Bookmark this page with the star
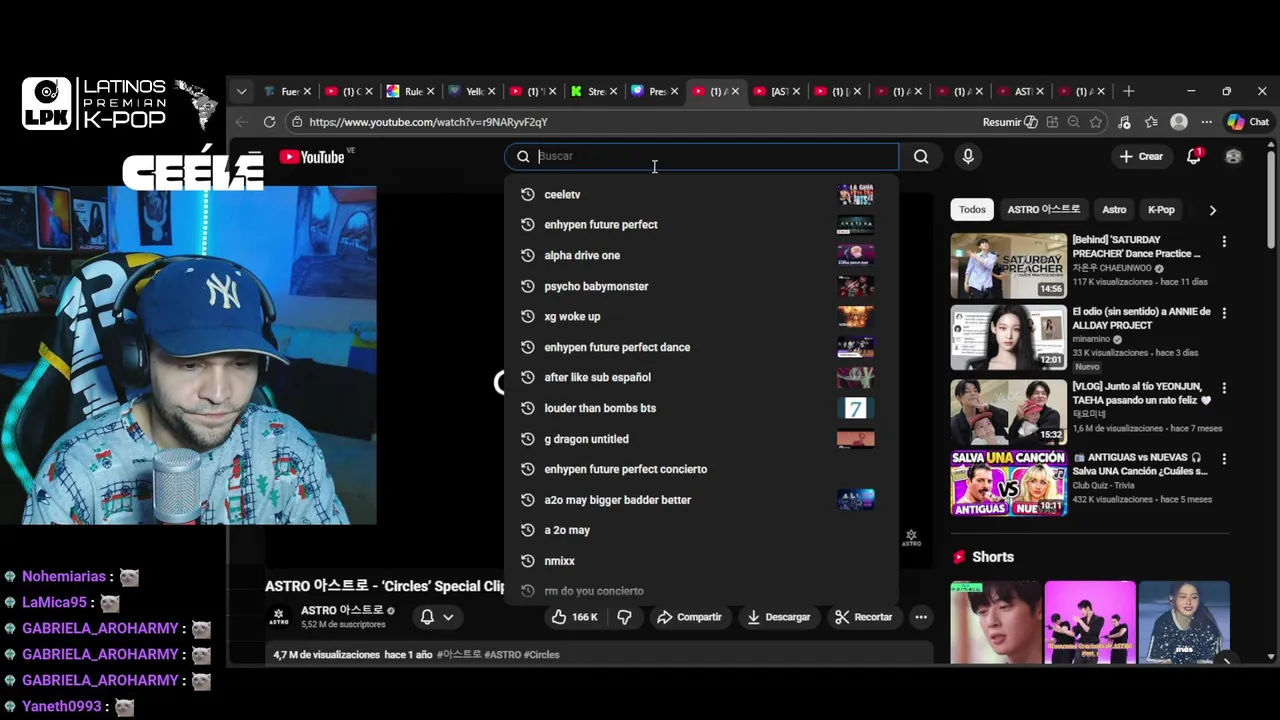 pos(1096,122)
